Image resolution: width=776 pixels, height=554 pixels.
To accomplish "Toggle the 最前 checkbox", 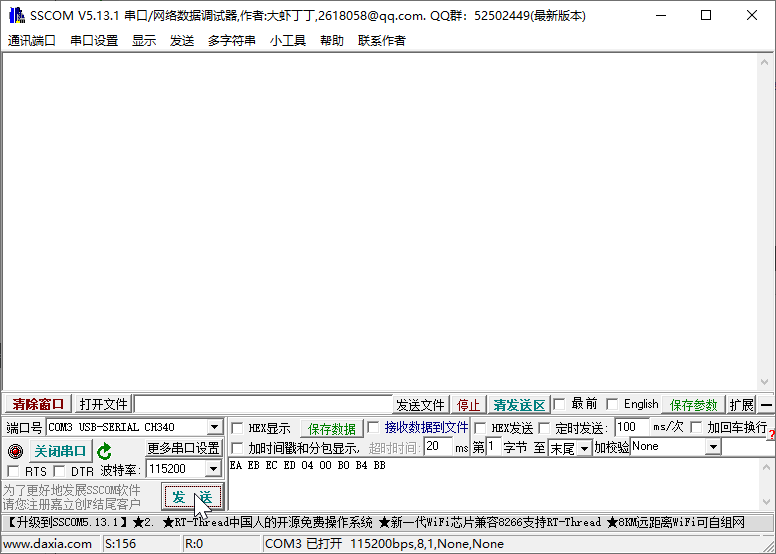I will click(559, 404).
